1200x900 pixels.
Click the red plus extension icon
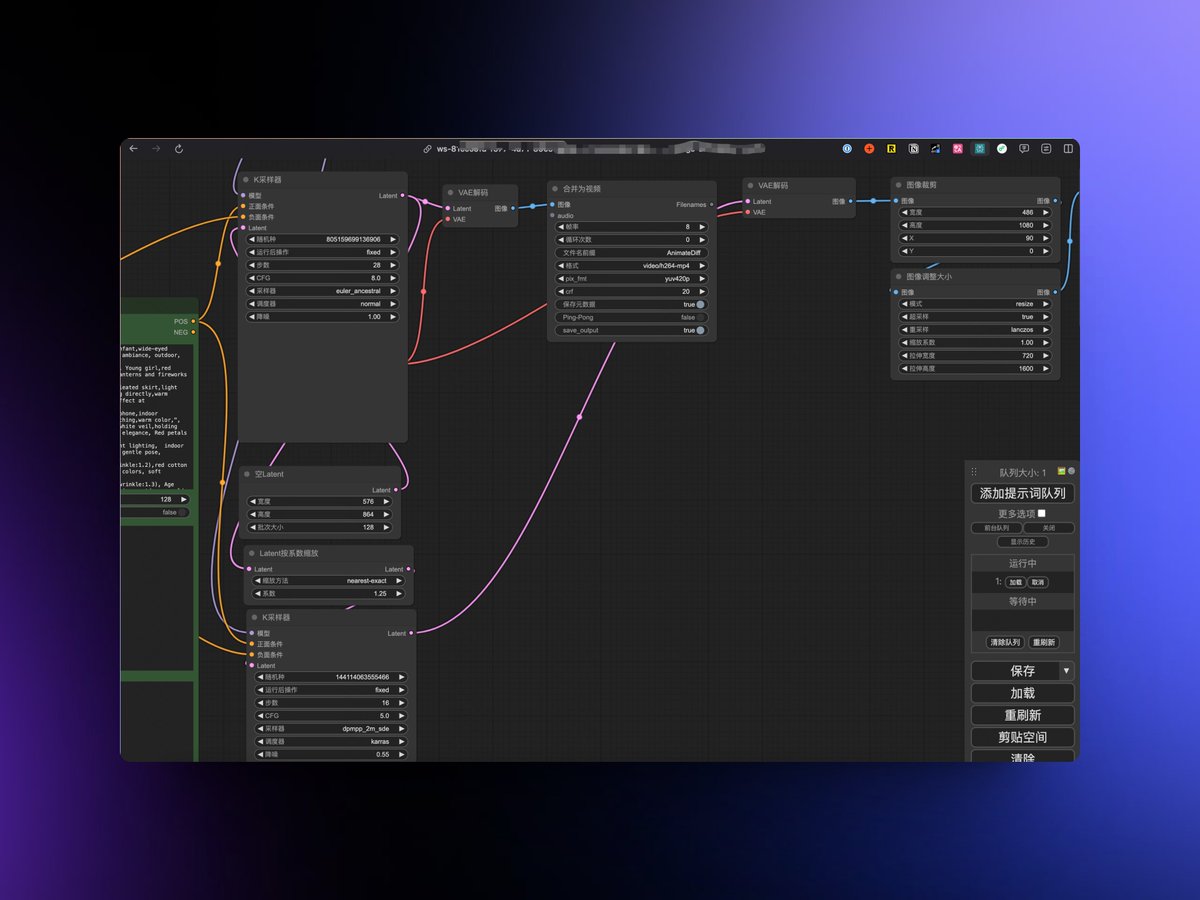tap(869, 148)
